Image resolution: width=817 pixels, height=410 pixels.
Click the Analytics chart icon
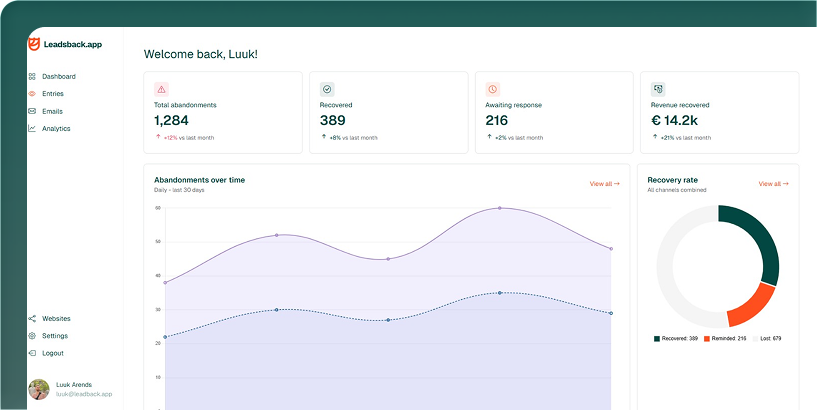[x=32, y=129]
